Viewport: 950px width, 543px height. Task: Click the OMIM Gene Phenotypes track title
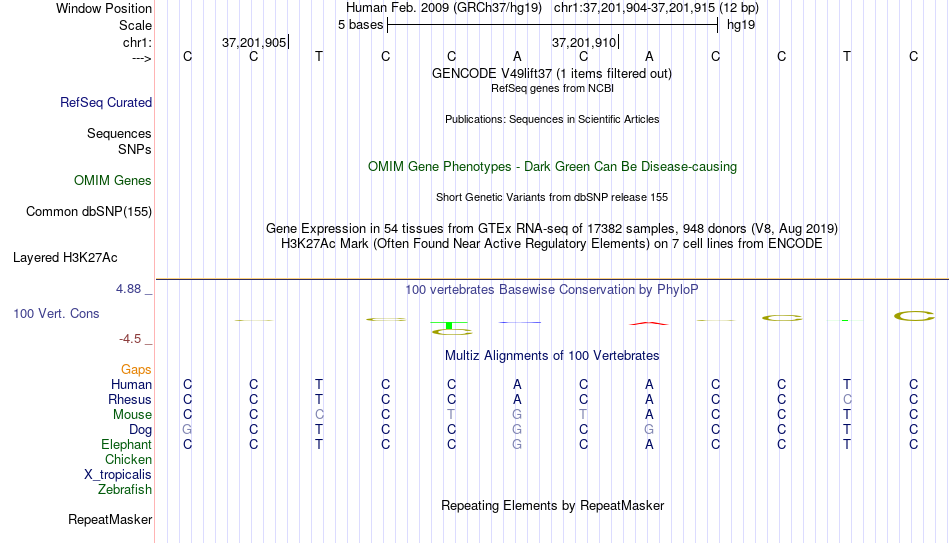coord(552,167)
